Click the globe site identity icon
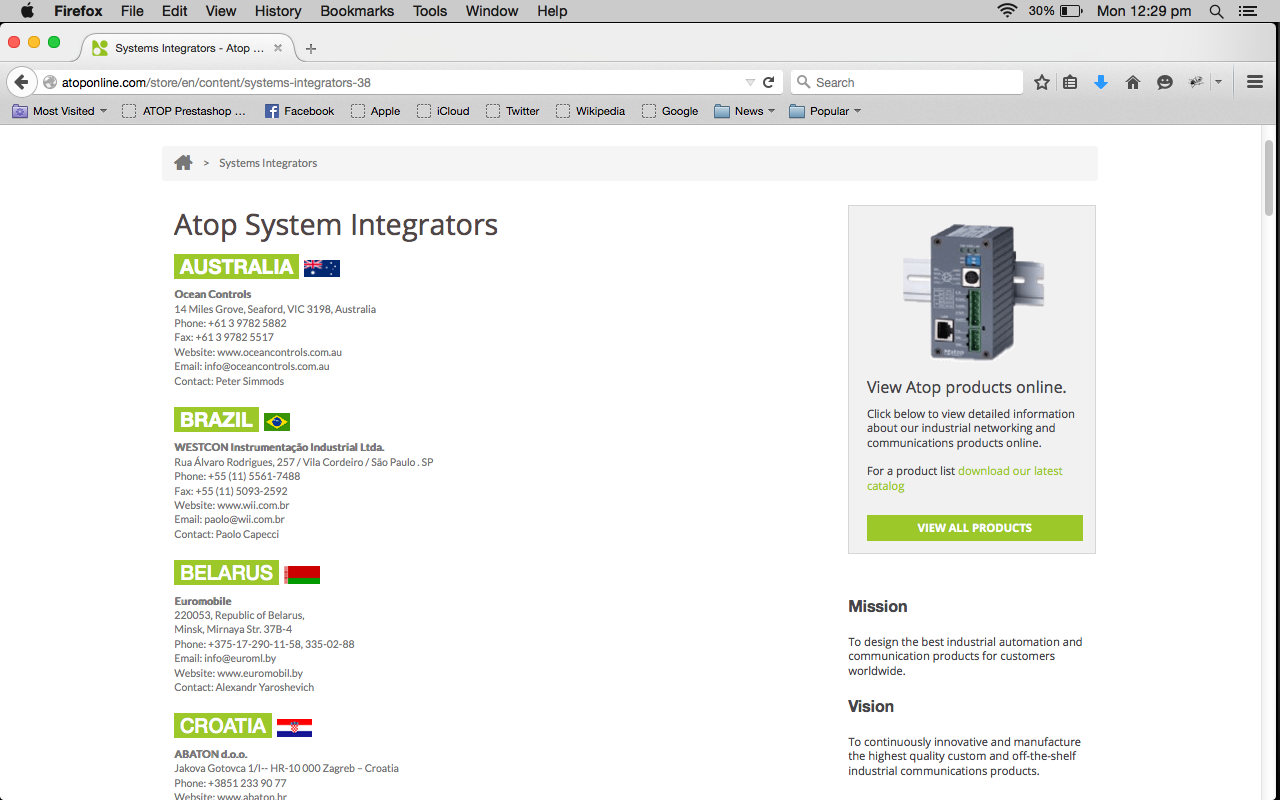The height and width of the screenshot is (800, 1280). pos(50,82)
